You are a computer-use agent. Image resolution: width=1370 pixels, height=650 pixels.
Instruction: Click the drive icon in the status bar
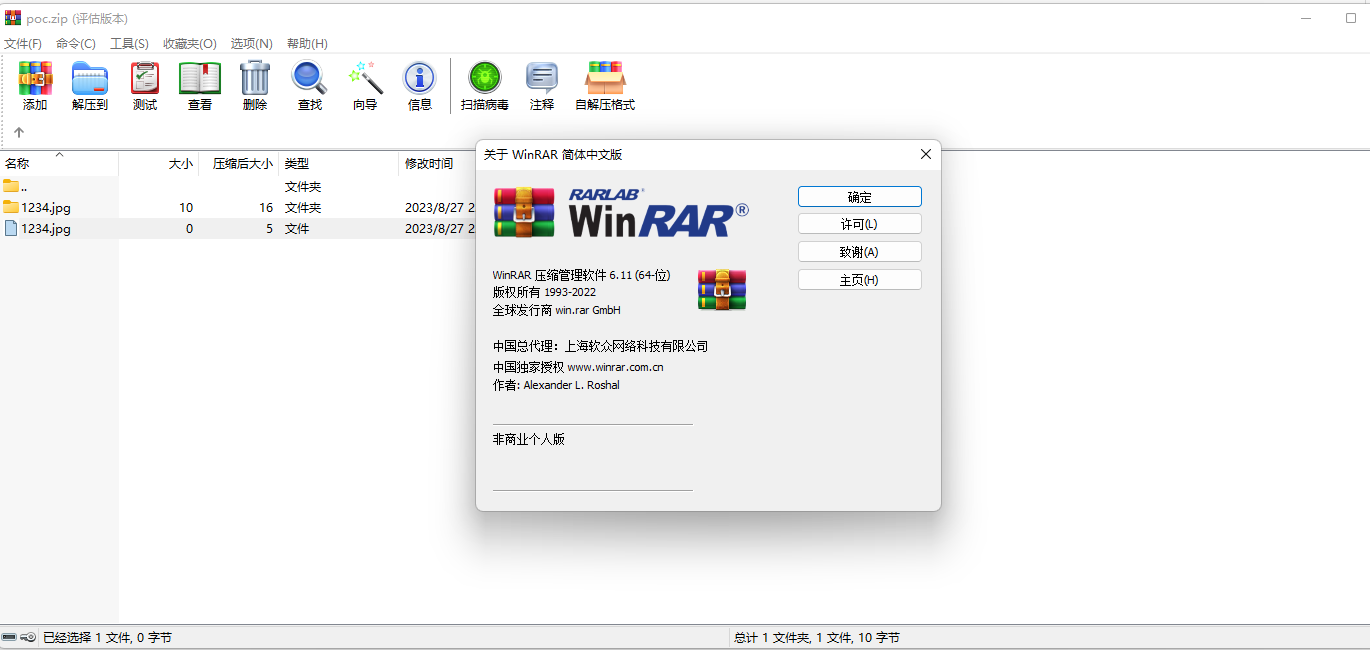[9, 637]
